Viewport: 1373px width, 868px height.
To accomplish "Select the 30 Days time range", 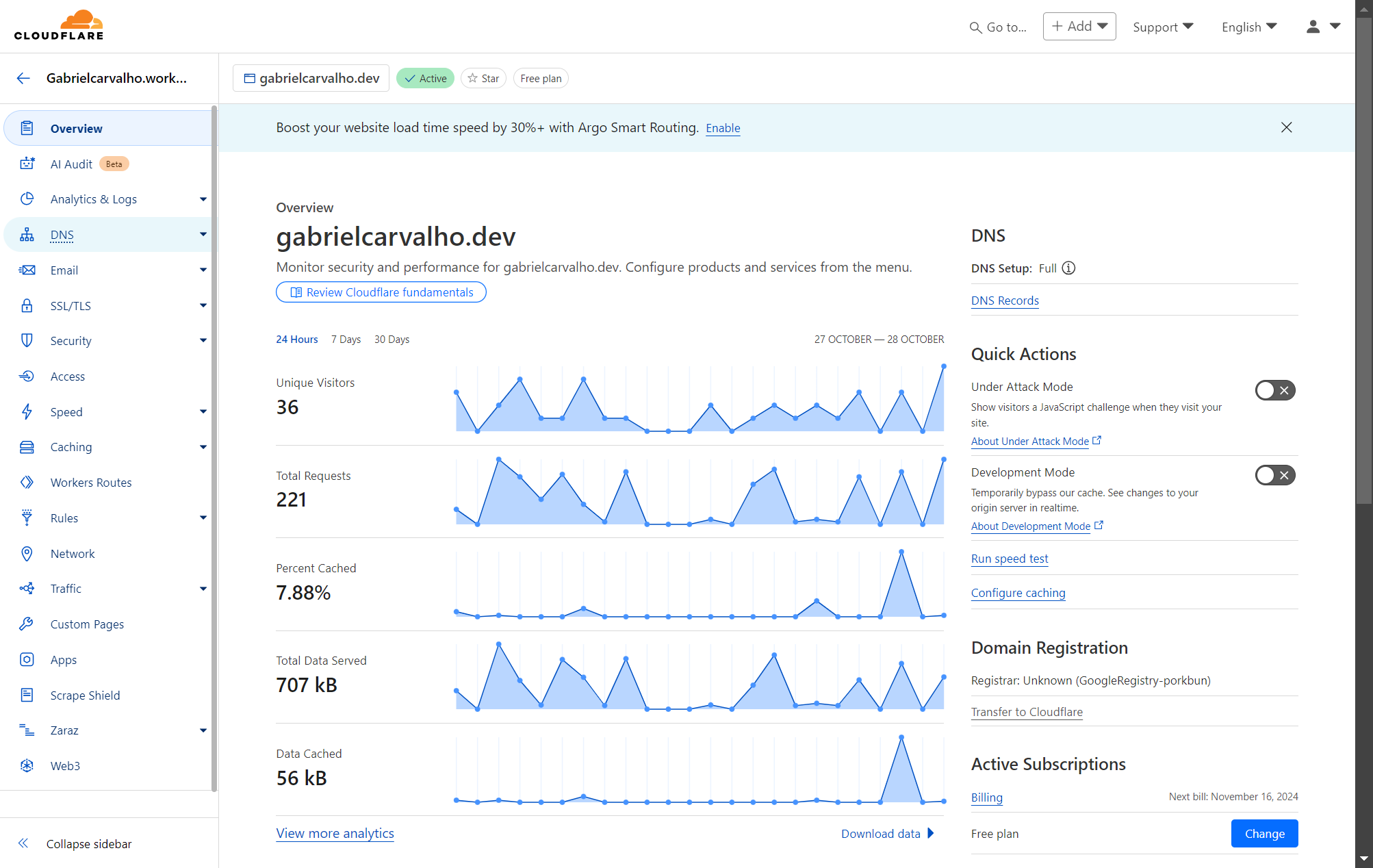I will tap(392, 340).
